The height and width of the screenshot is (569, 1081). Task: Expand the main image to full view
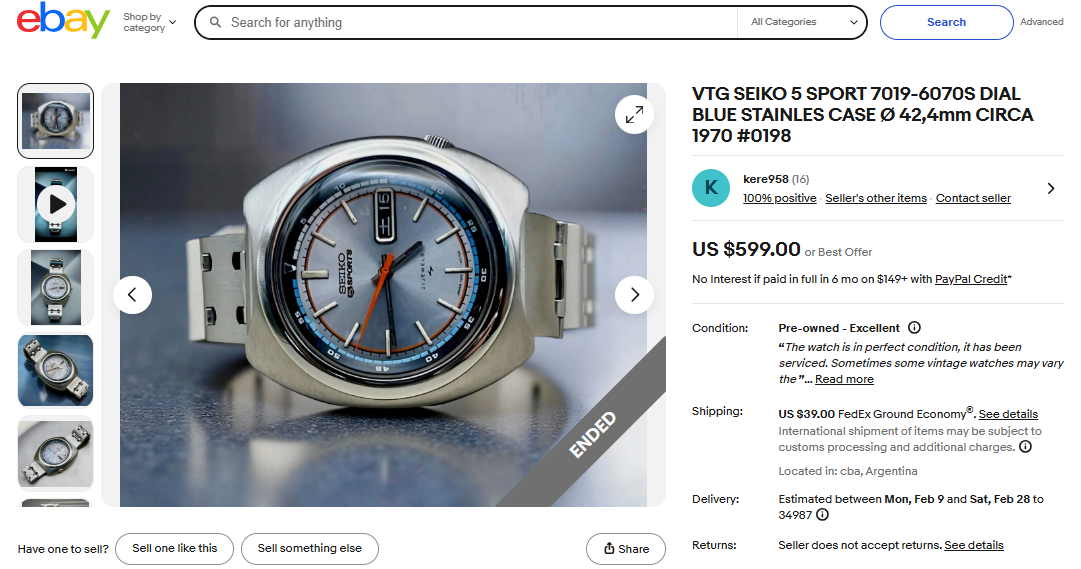coord(634,114)
